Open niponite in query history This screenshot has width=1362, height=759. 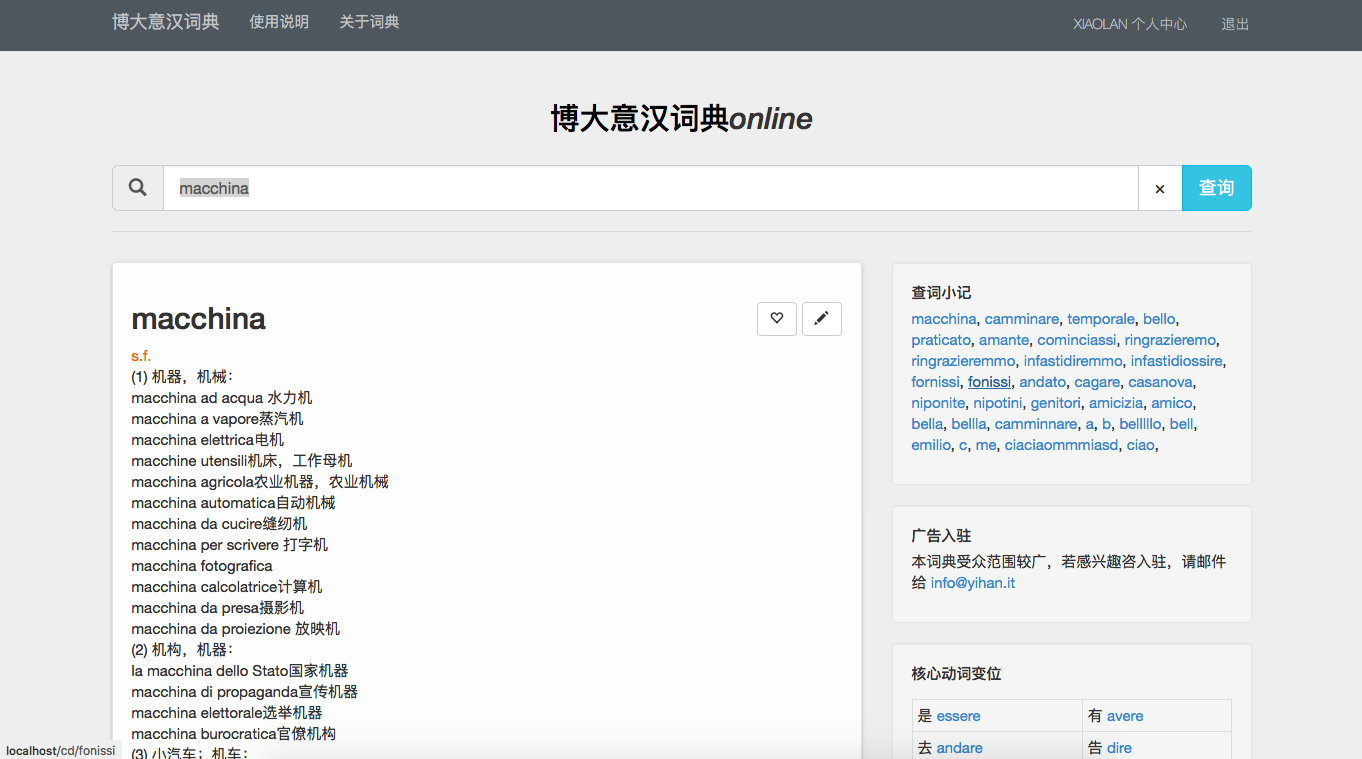938,403
